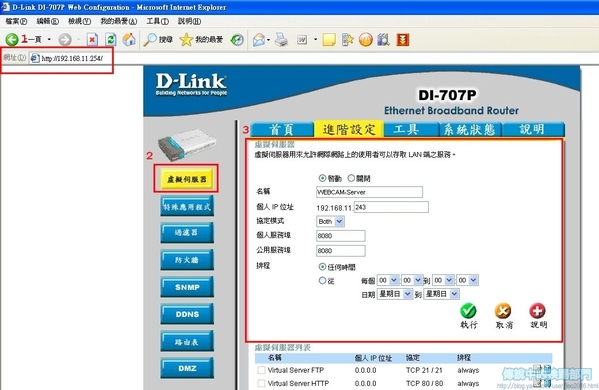This screenshot has height=390, width=599.
Task: Open the Media/History round icon
Action: 237,40
